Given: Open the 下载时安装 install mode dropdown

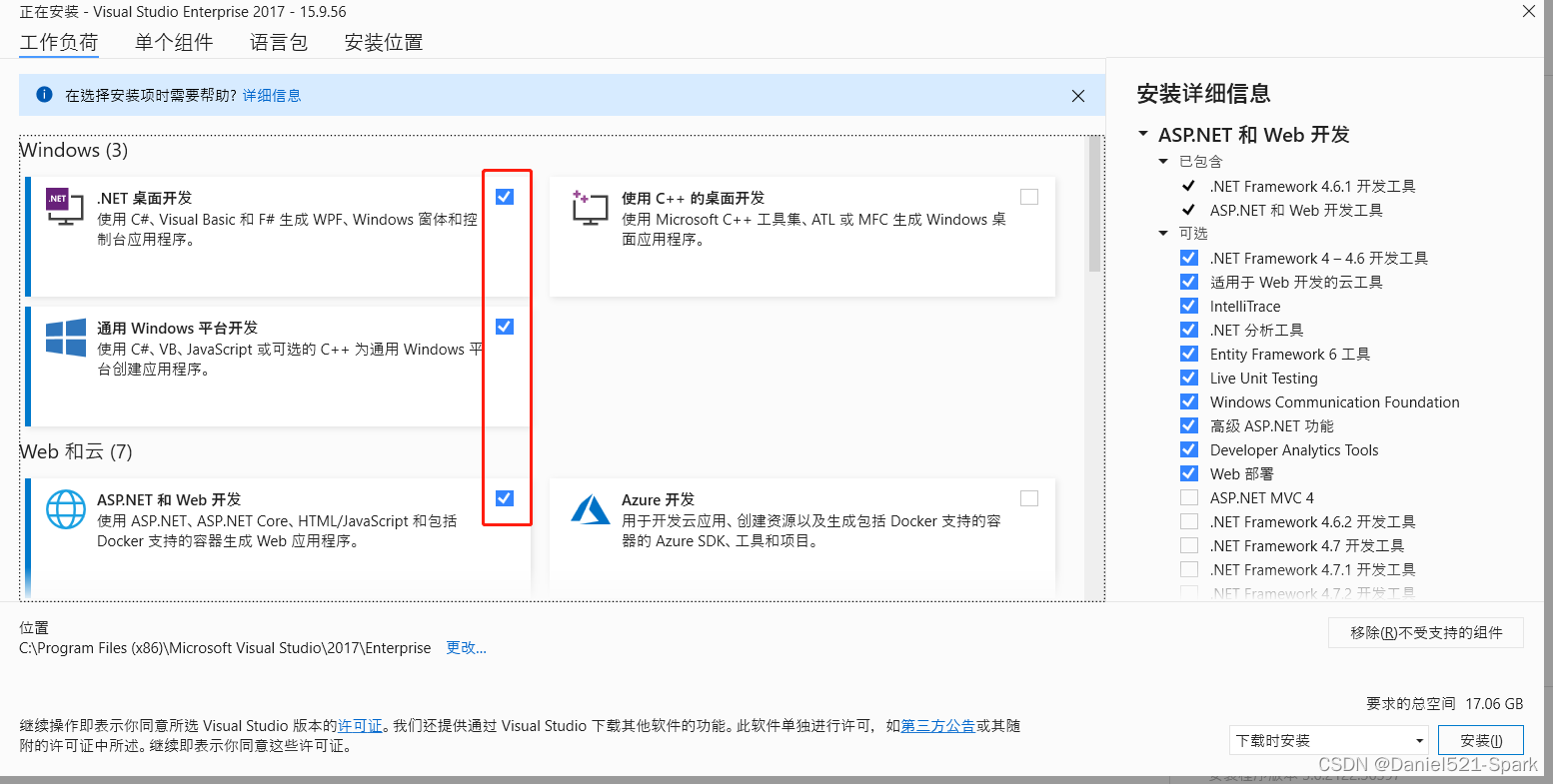Looking at the screenshot, I should point(1329,740).
